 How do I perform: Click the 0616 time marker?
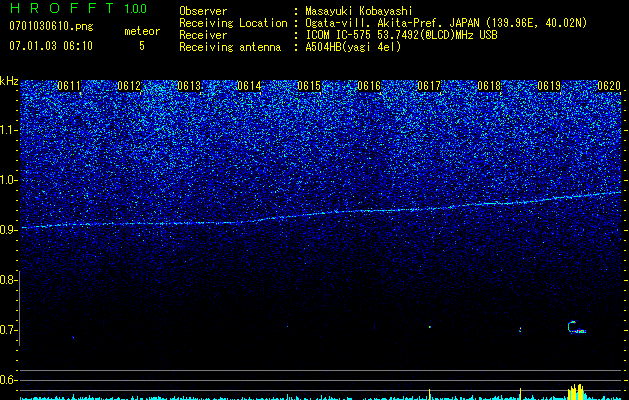tap(369, 86)
